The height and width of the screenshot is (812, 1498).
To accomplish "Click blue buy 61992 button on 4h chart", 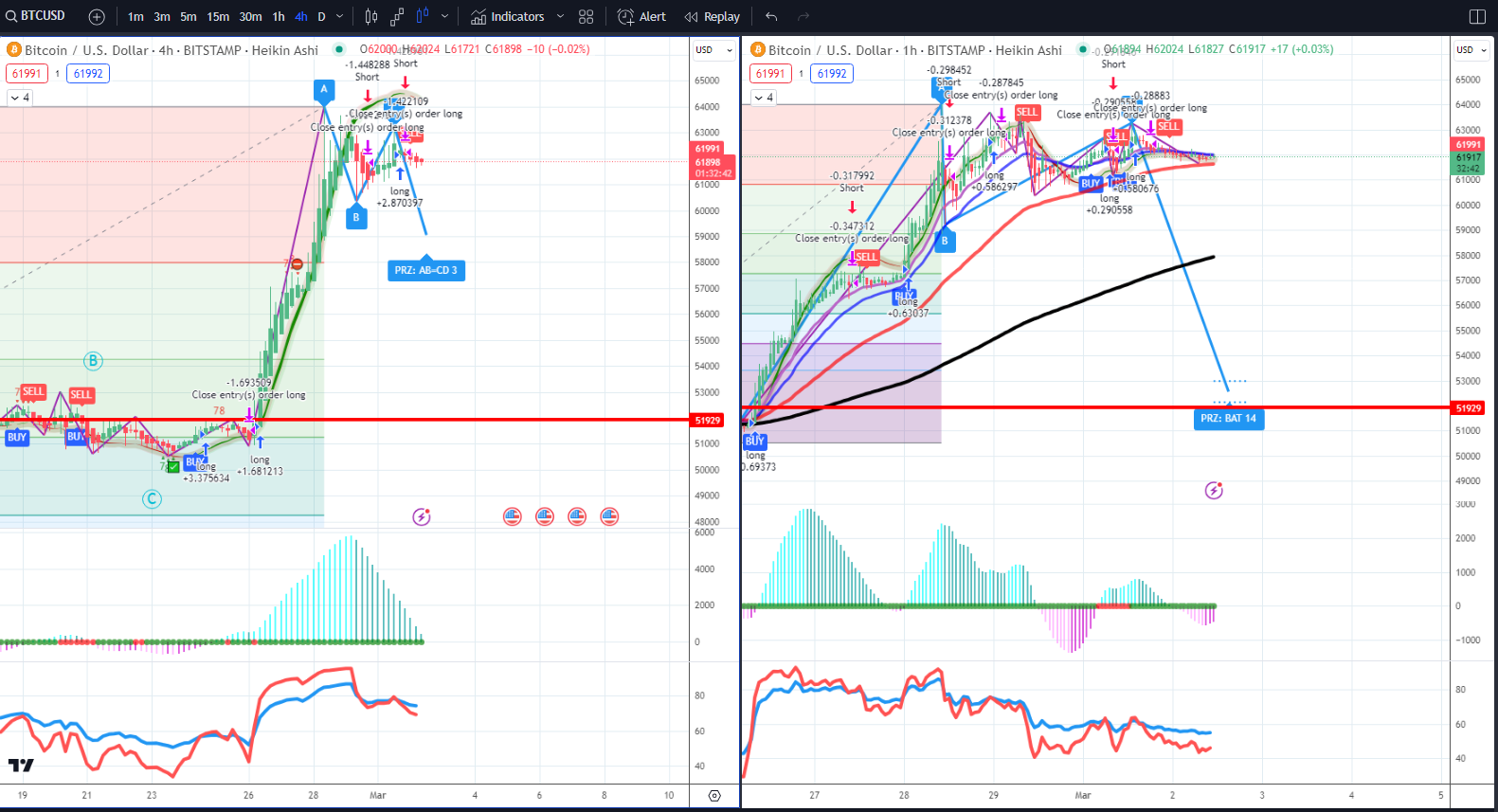I will pos(88,74).
